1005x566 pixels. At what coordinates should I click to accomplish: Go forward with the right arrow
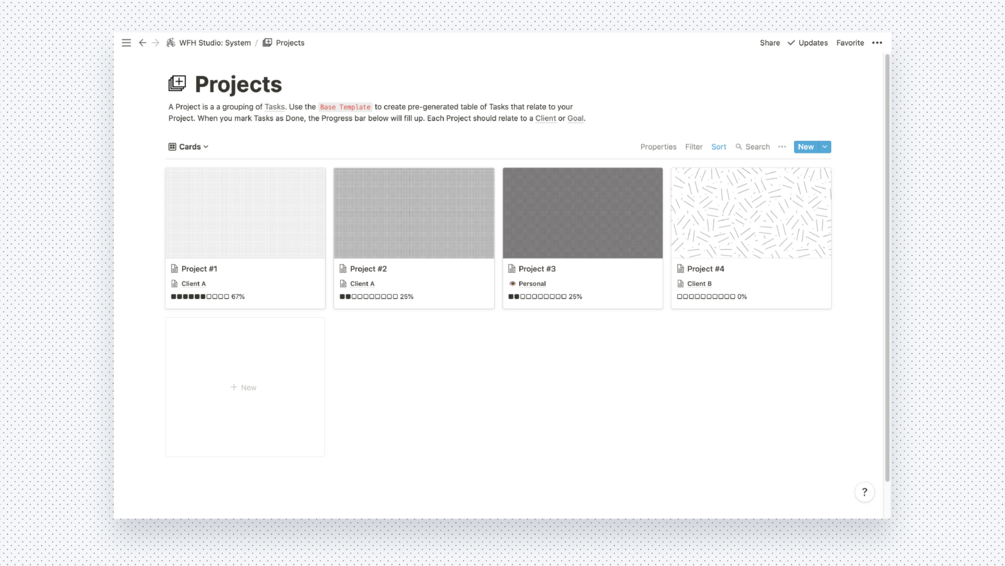tap(155, 43)
